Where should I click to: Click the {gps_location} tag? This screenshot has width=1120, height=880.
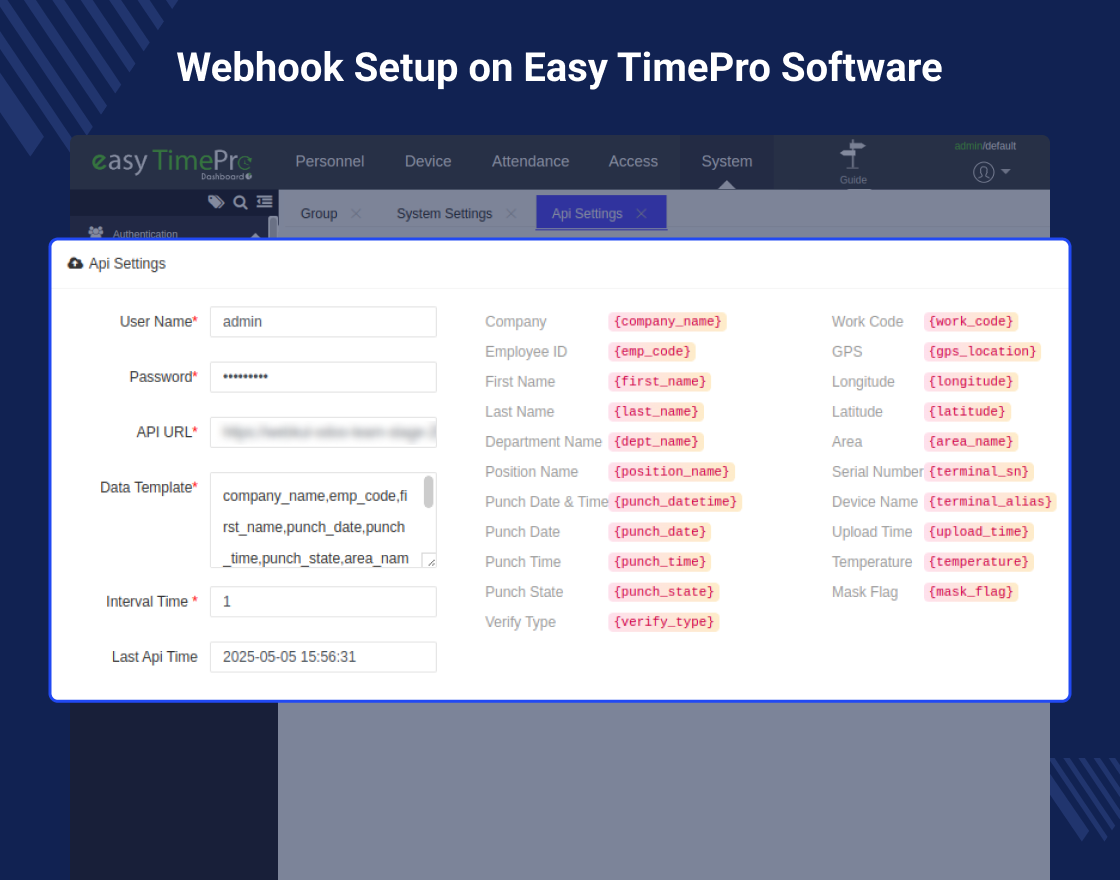click(x=982, y=351)
